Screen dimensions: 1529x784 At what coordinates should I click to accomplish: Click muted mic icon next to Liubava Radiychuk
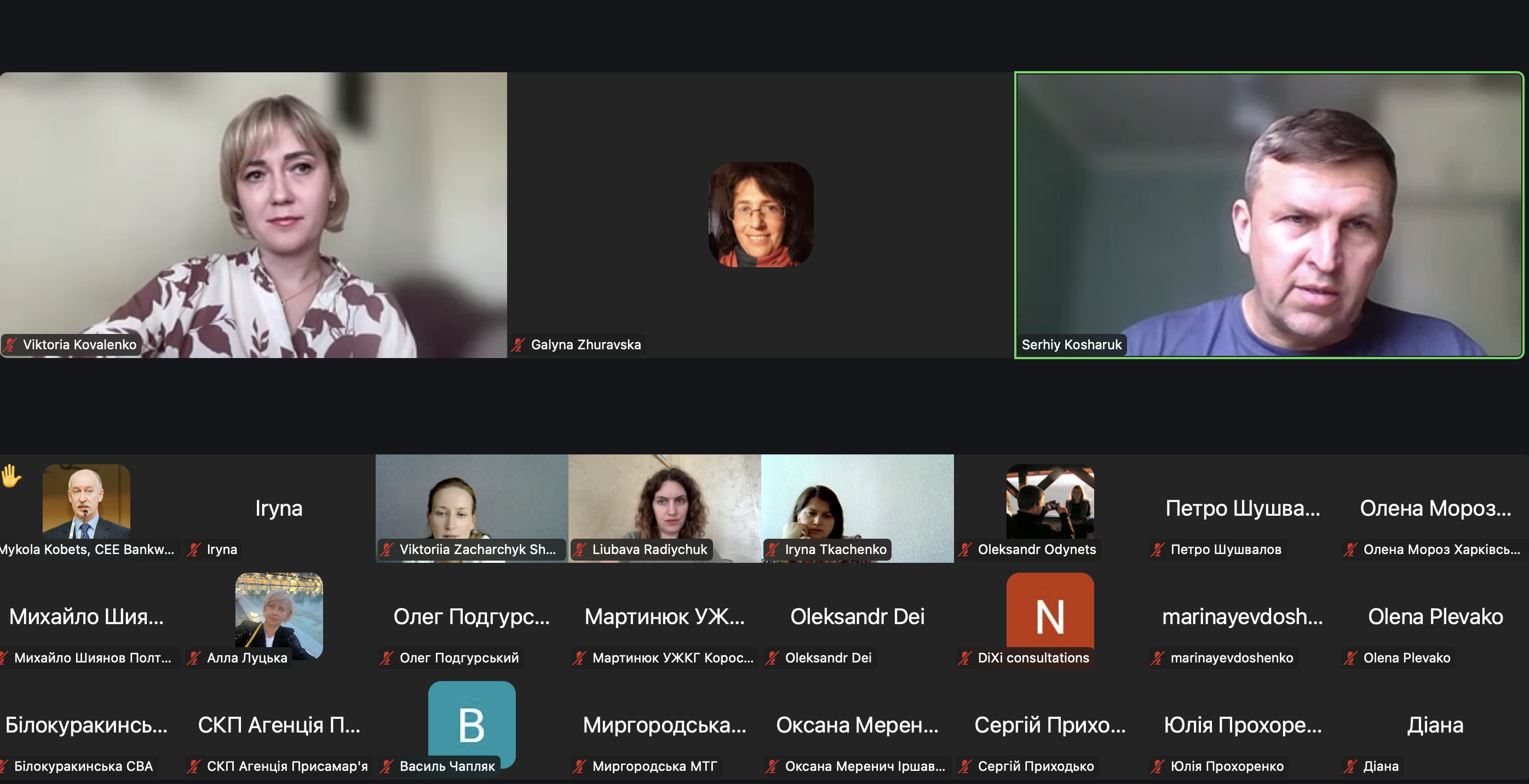580,550
